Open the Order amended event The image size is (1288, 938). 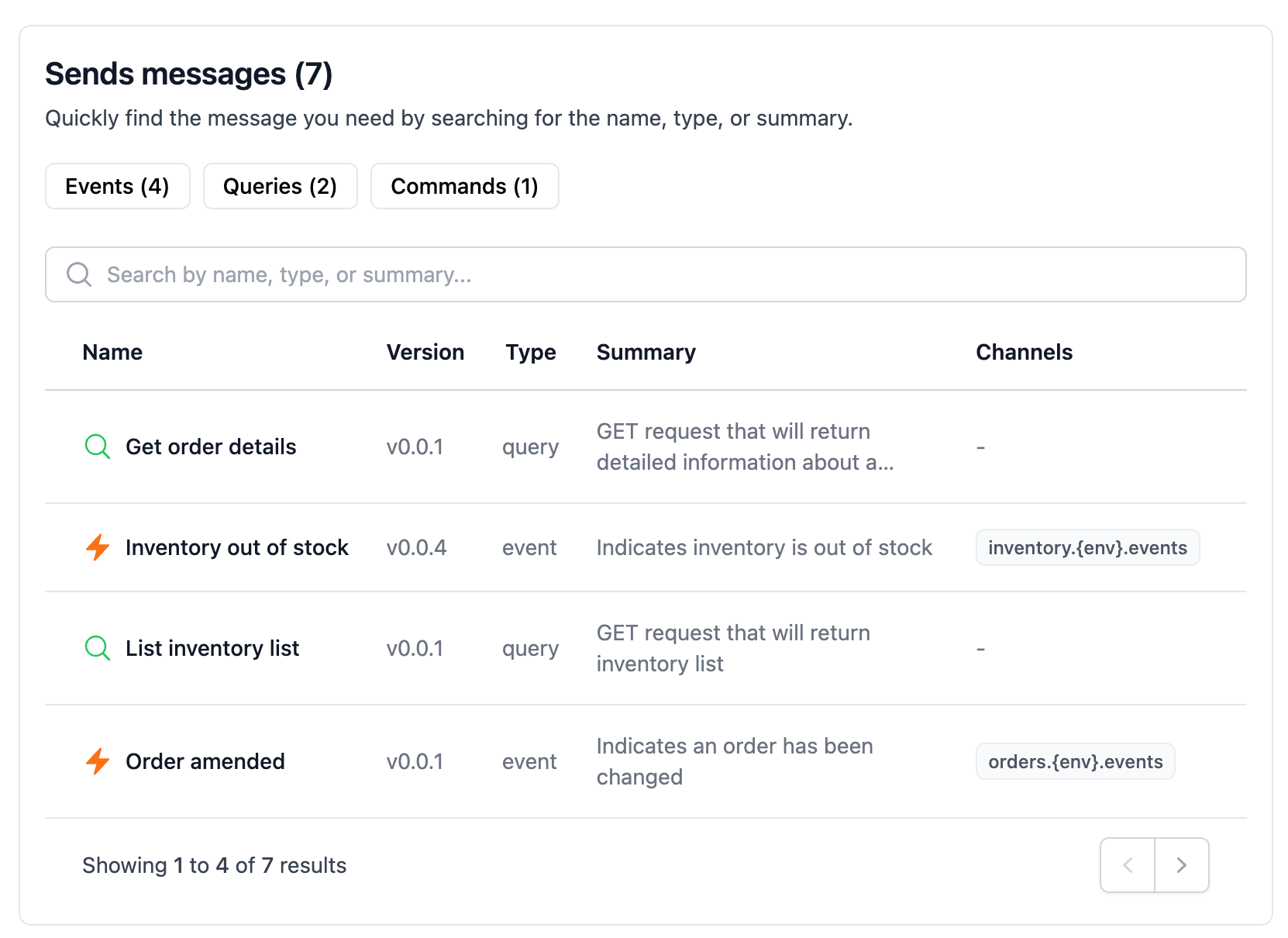tap(205, 761)
